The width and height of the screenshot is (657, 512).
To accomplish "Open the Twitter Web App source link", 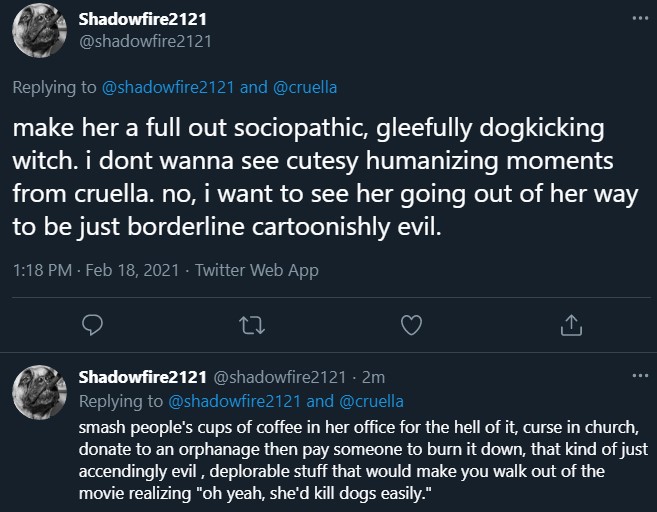I will pos(256,269).
